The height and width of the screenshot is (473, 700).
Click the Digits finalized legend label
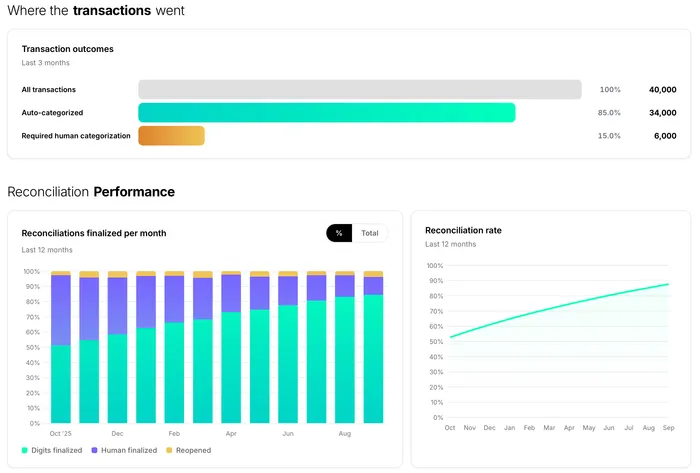coord(57,450)
